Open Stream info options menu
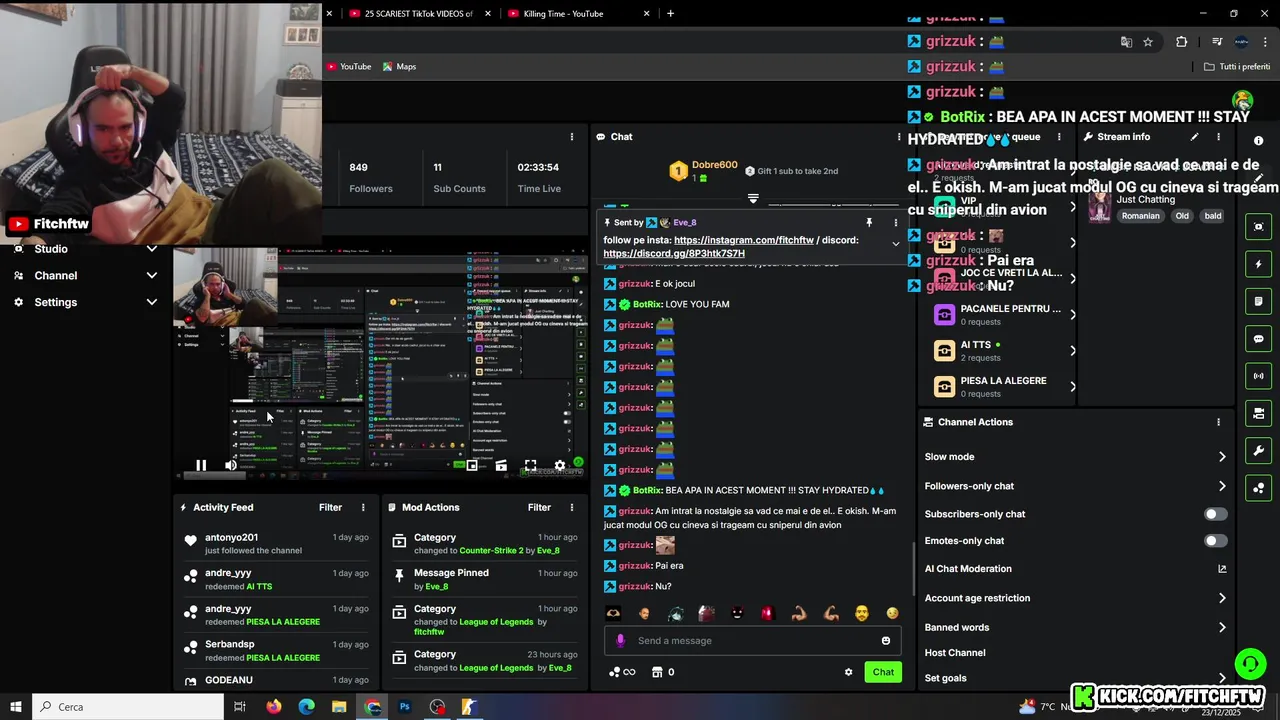The width and height of the screenshot is (1280, 720). pos(1218,137)
